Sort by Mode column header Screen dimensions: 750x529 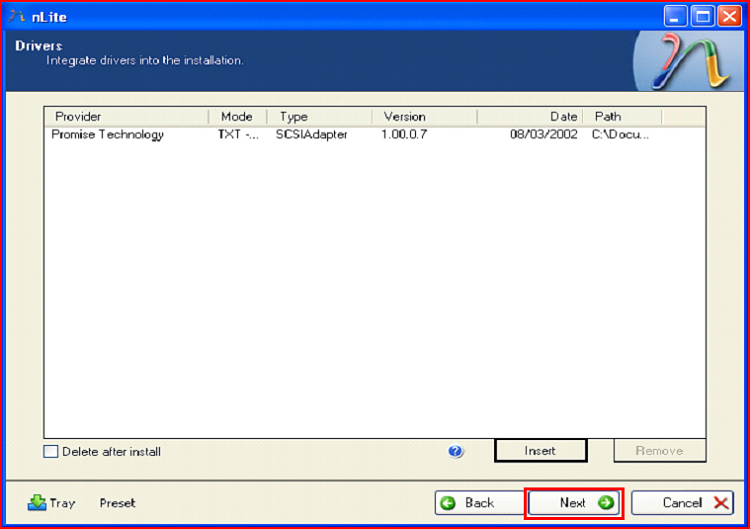[238, 117]
